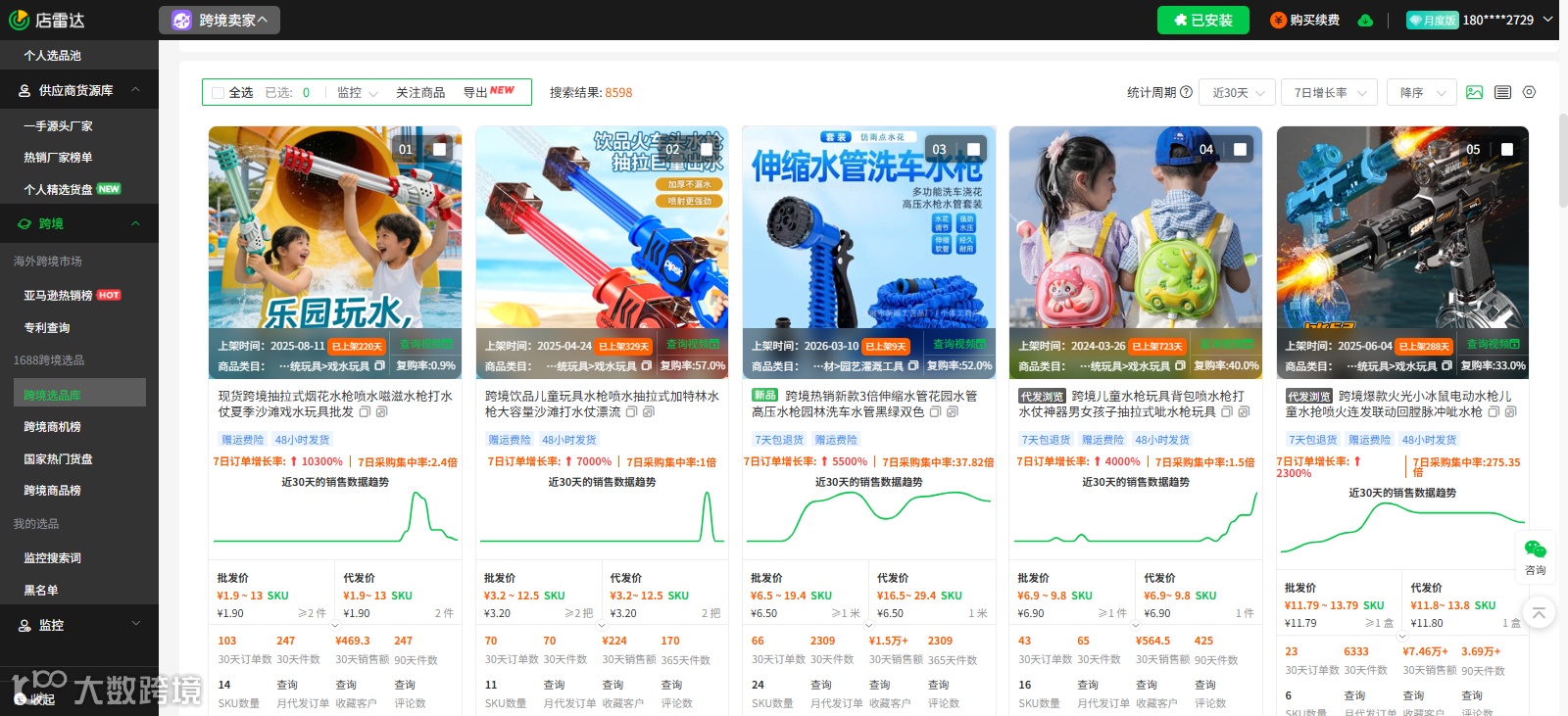Viewport: 1568px width, 716px height.
Task: Select product 03 checkbox
Action: point(973,150)
